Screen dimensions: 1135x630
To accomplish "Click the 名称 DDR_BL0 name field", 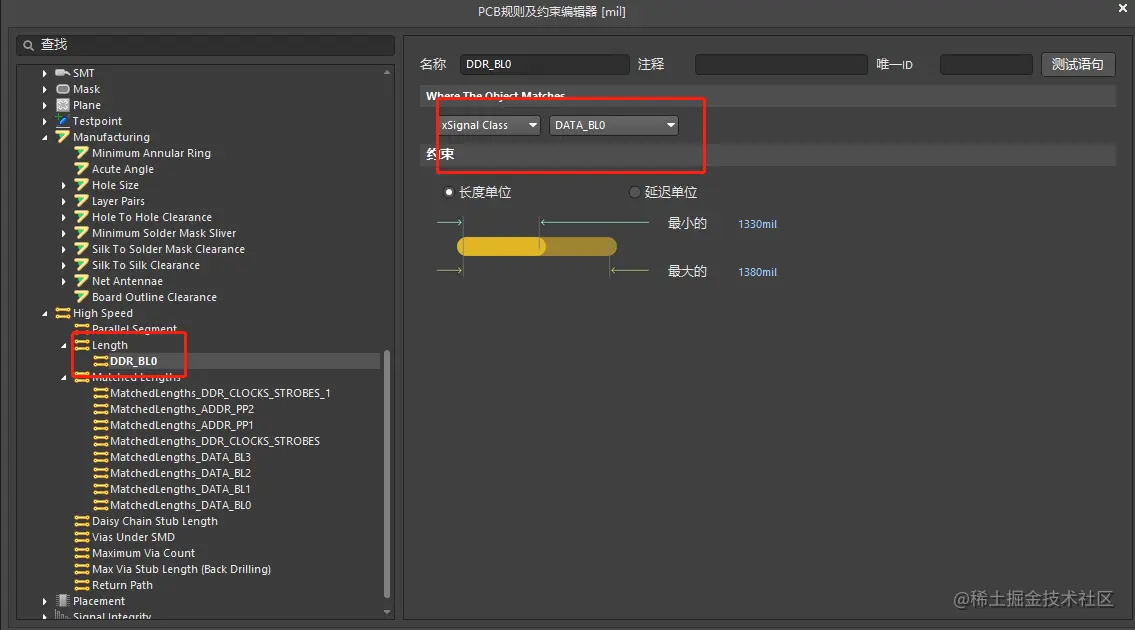I will pyautogui.click(x=544, y=64).
